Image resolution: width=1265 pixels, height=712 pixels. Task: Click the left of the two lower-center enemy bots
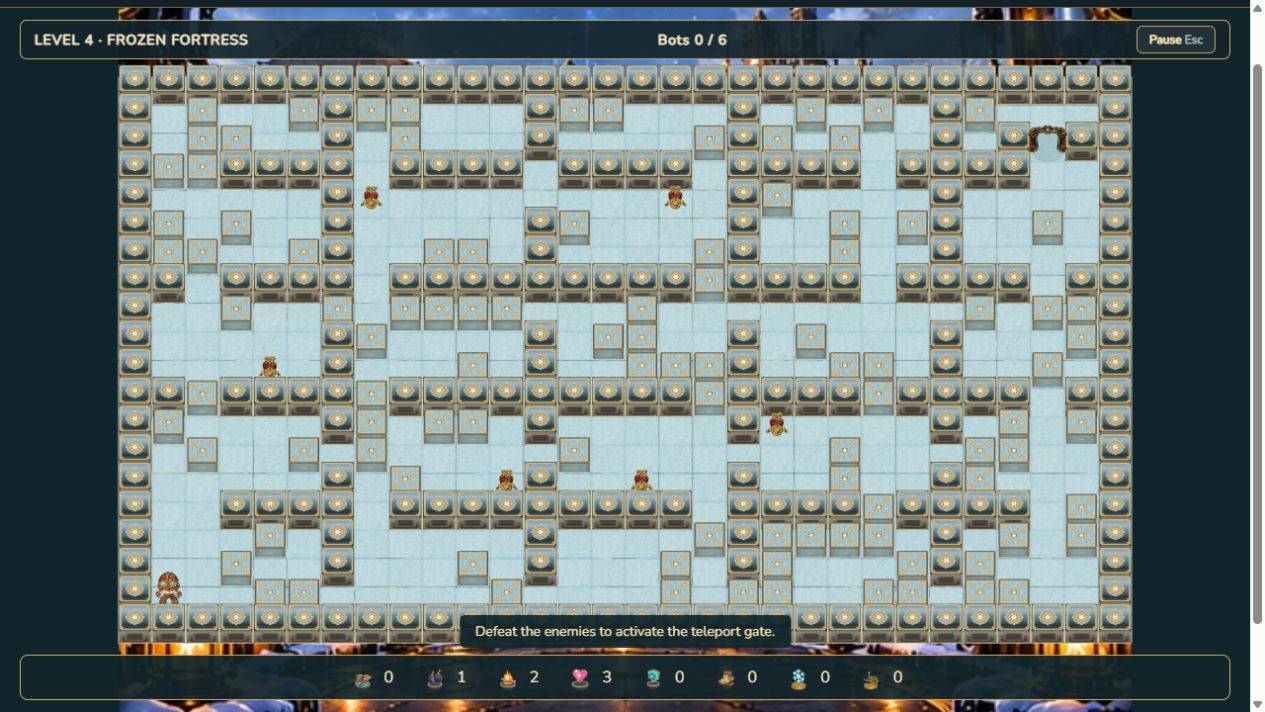(506, 480)
